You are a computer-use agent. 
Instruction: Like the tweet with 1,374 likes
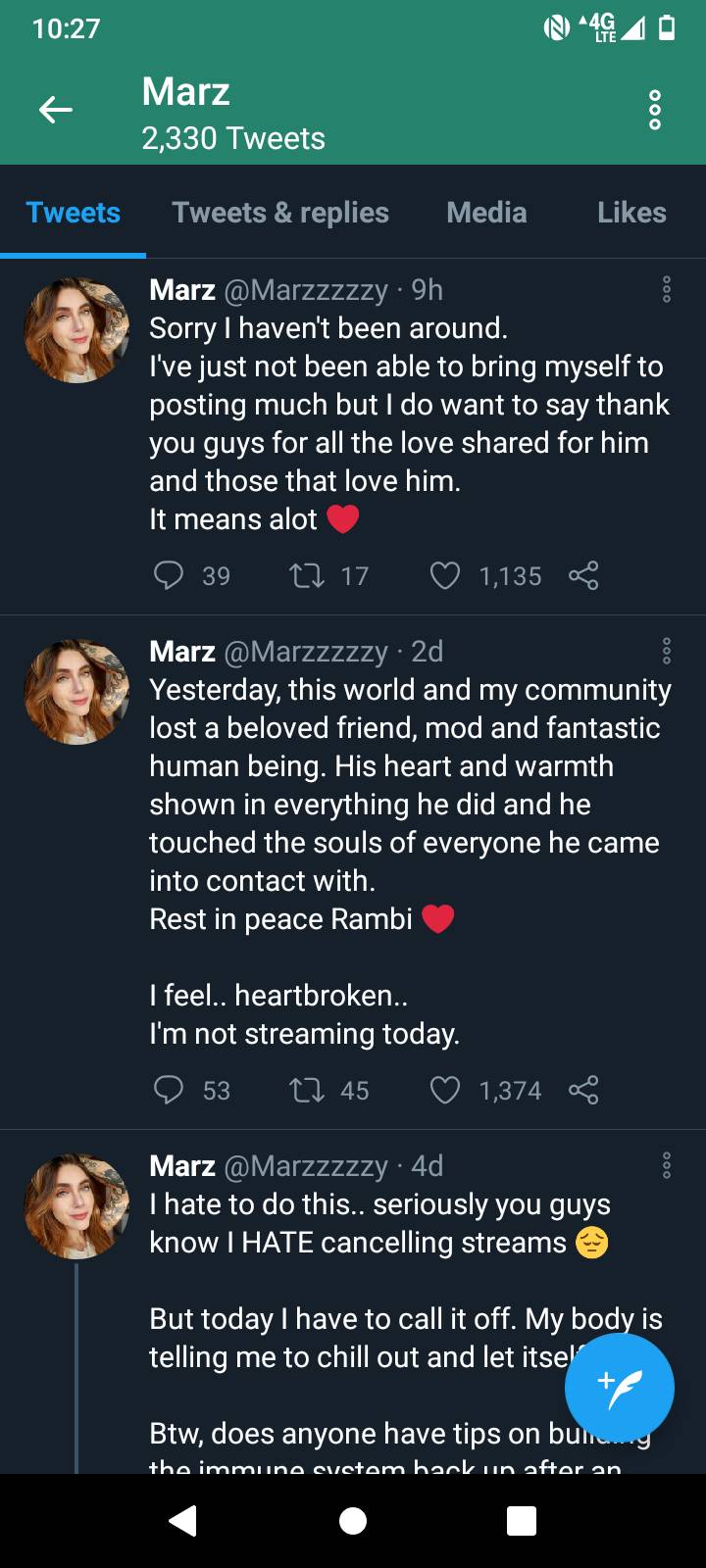446,1089
